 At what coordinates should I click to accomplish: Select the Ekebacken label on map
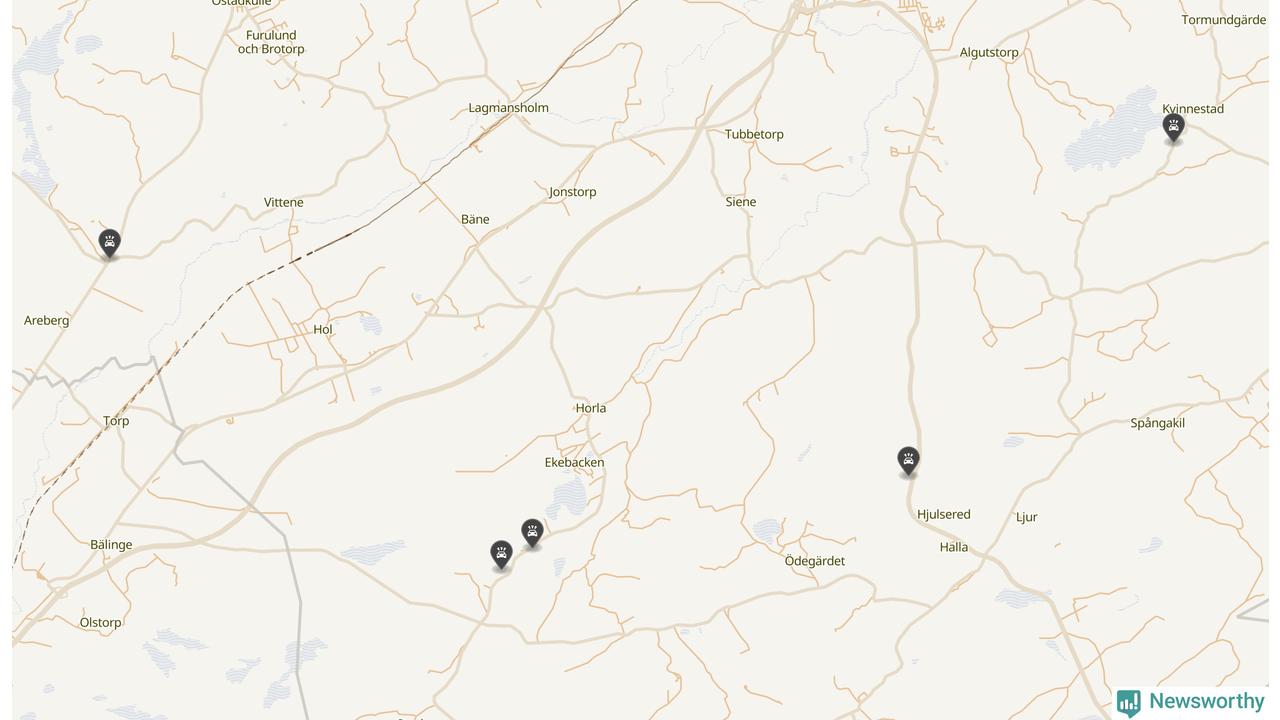(574, 463)
